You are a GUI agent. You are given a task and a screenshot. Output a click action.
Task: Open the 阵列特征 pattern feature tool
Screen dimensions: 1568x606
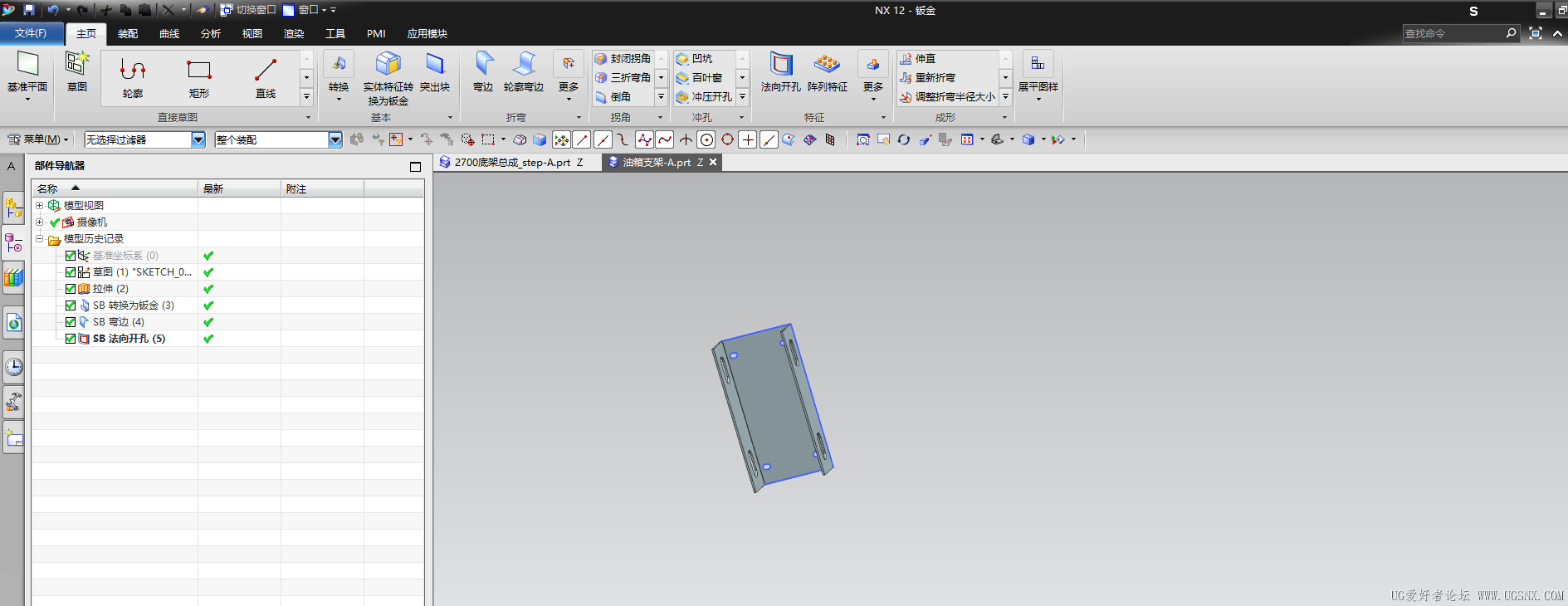(x=828, y=71)
